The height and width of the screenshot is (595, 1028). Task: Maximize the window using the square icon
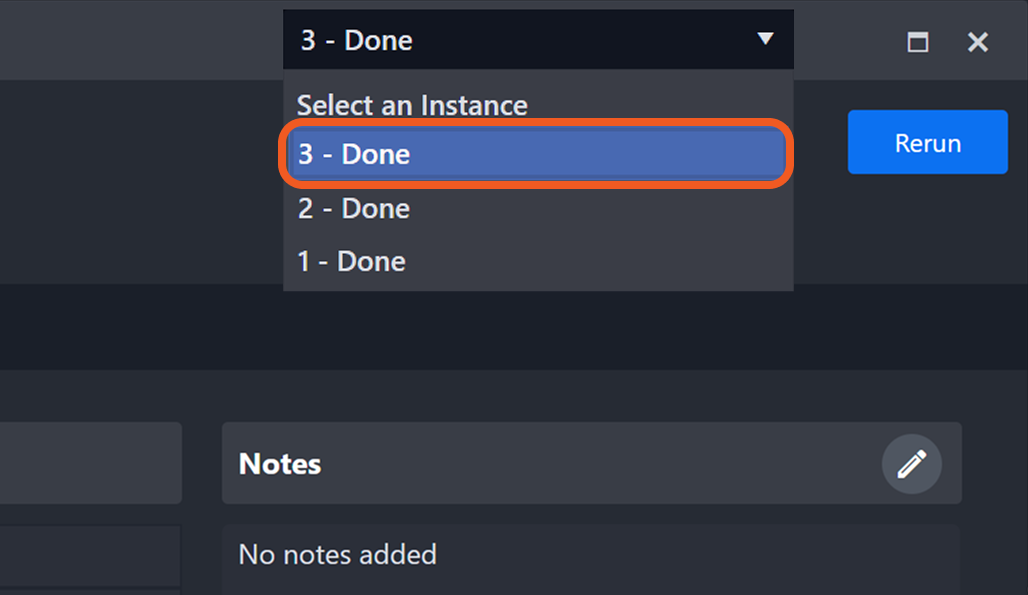coord(917,41)
